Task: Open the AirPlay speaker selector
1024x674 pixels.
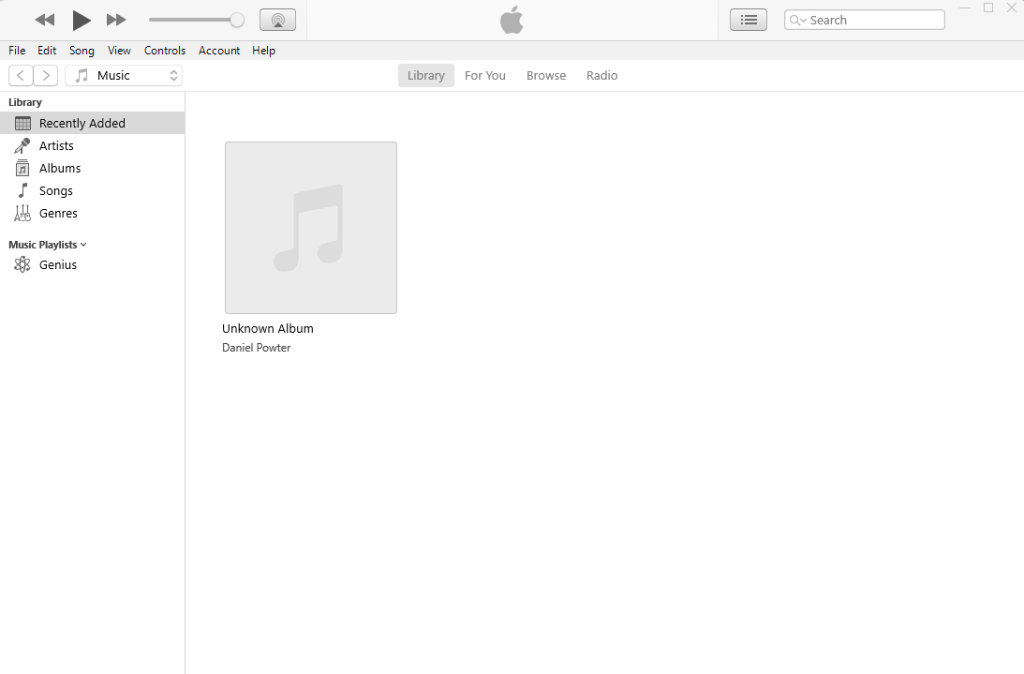Action: tap(277, 19)
